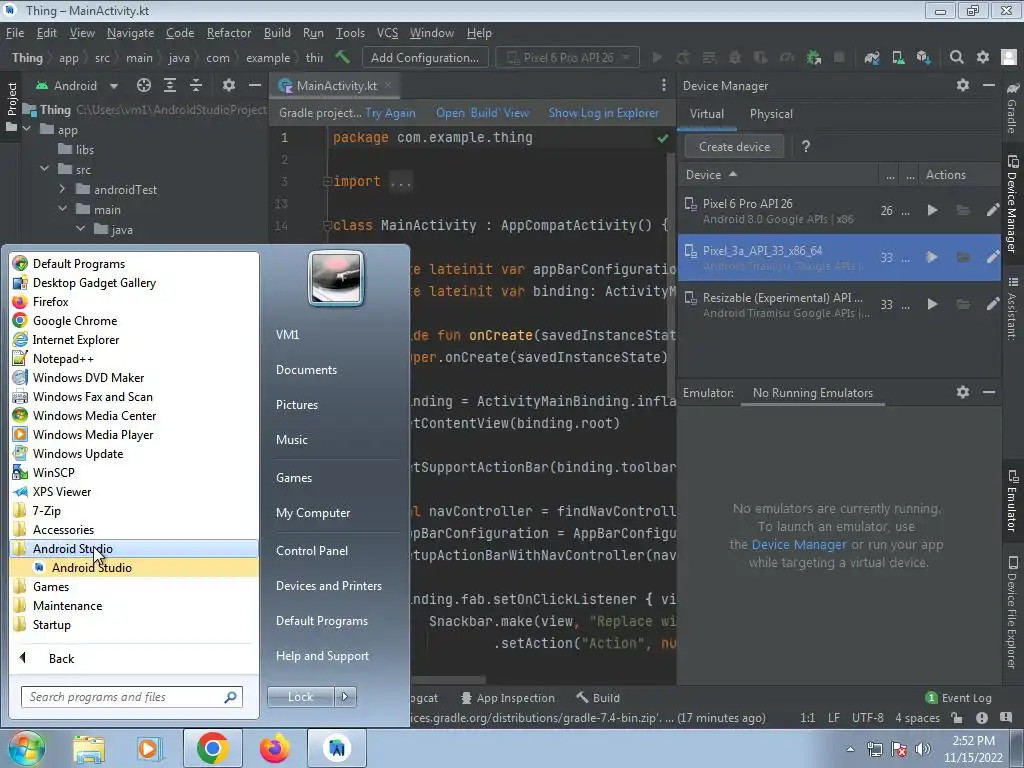This screenshot has height=768, width=1024.
Task: Open Emulator panel settings gear
Action: (963, 392)
